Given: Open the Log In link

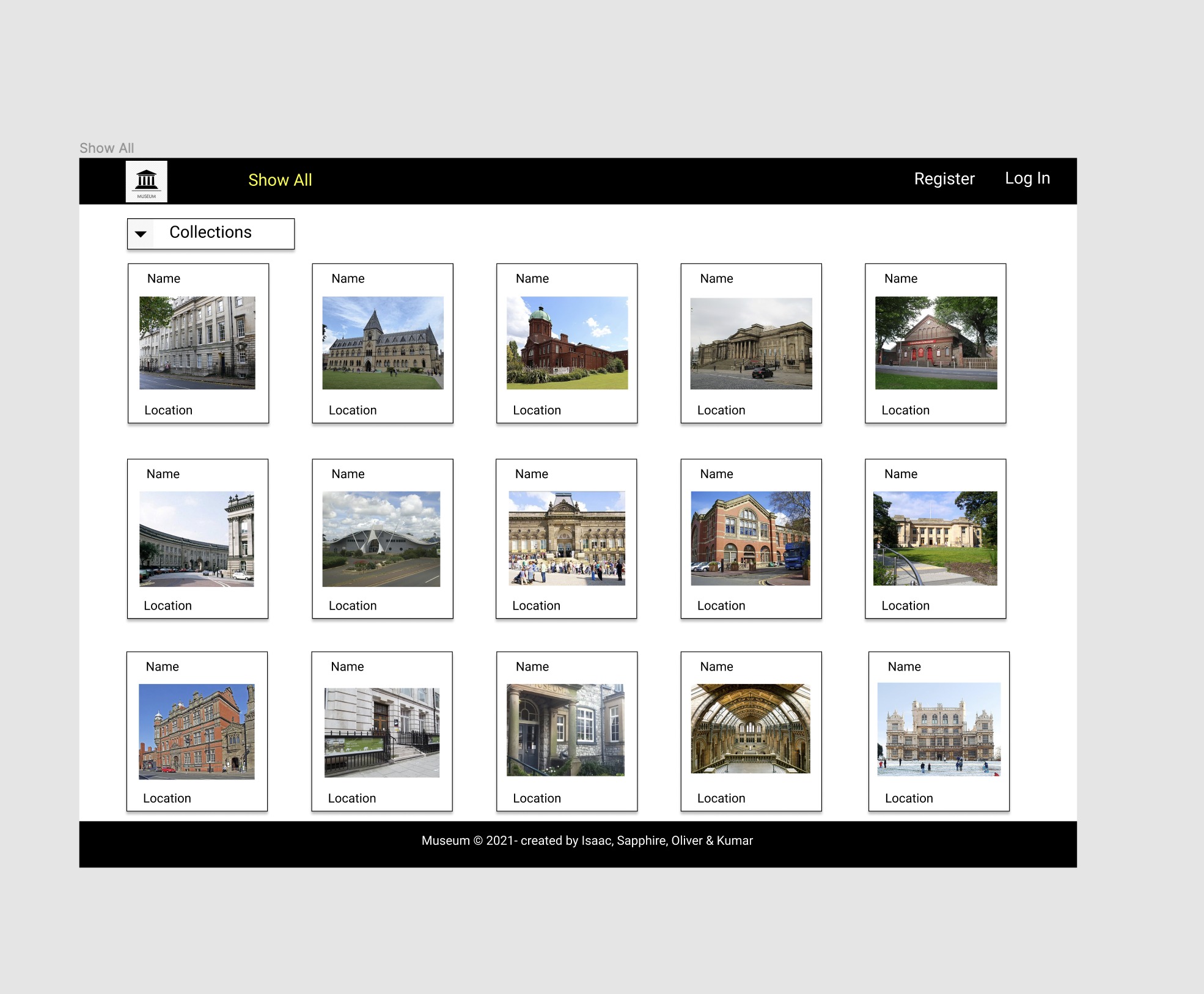Looking at the screenshot, I should (1027, 178).
